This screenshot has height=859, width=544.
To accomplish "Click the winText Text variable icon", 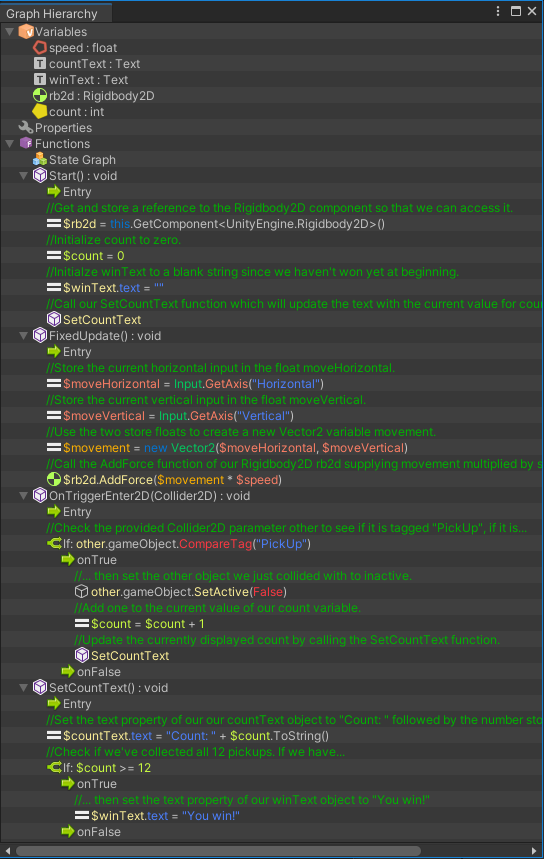I will (x=40, y=79).
